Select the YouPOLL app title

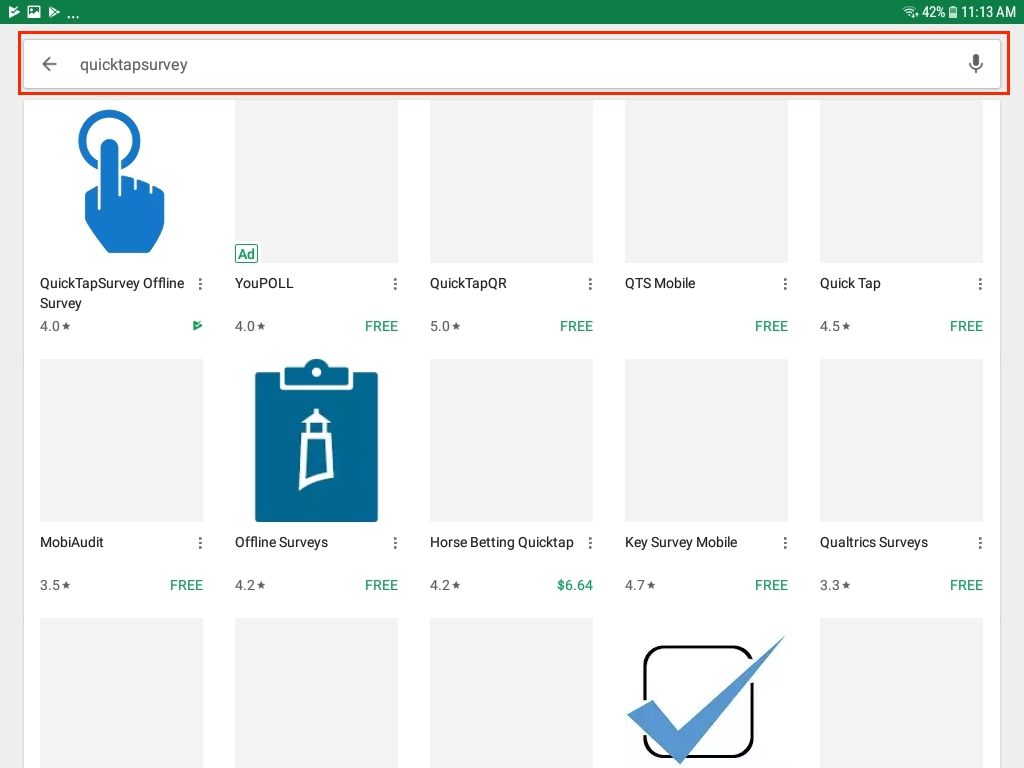pos(264,283)
